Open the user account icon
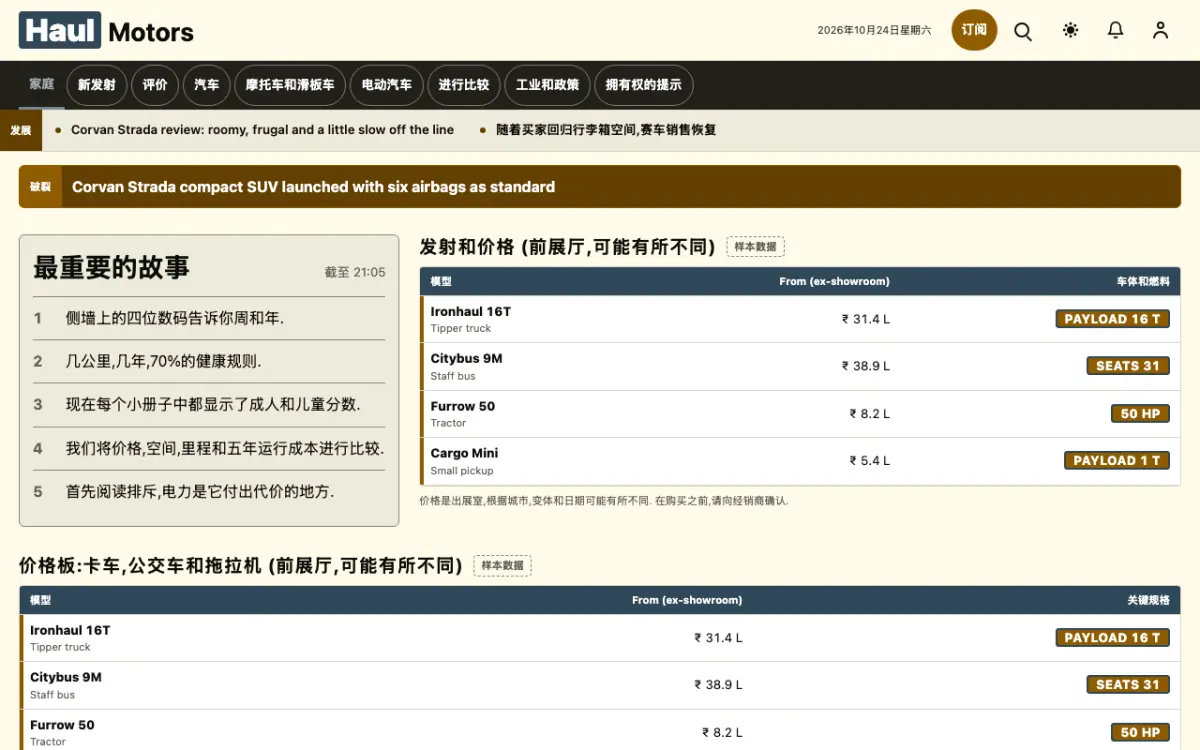Screen dimensions: 1200x750 (x=1160, y=31)
